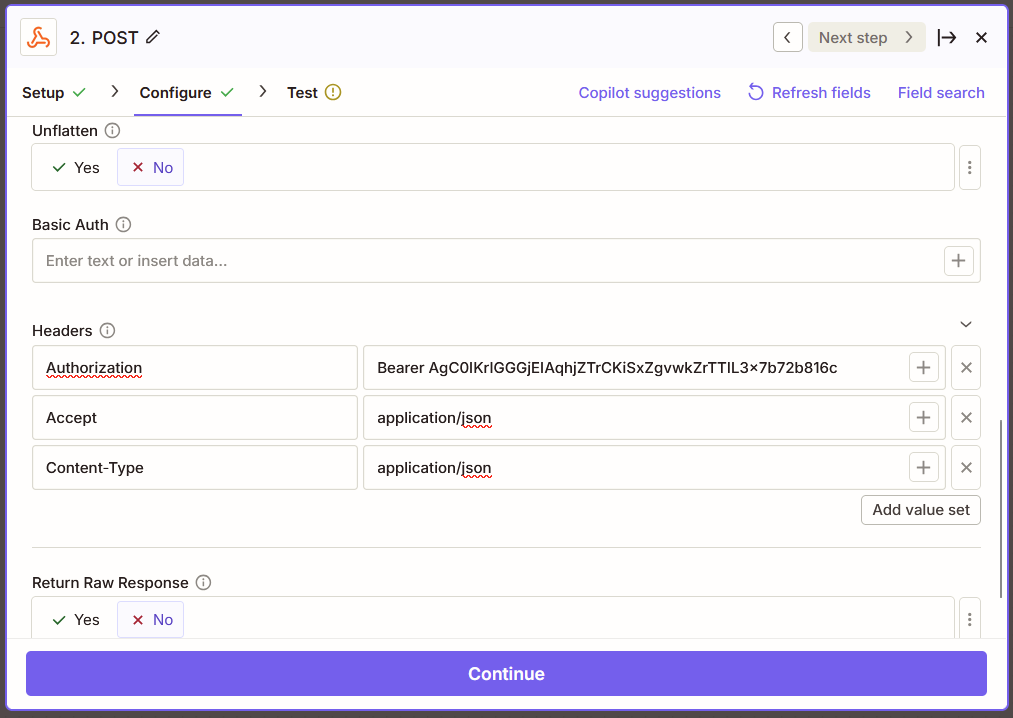This screenshot has width=1013, height=718.
Task: Click the Webhooks app icon
Action: coord(39,37)
